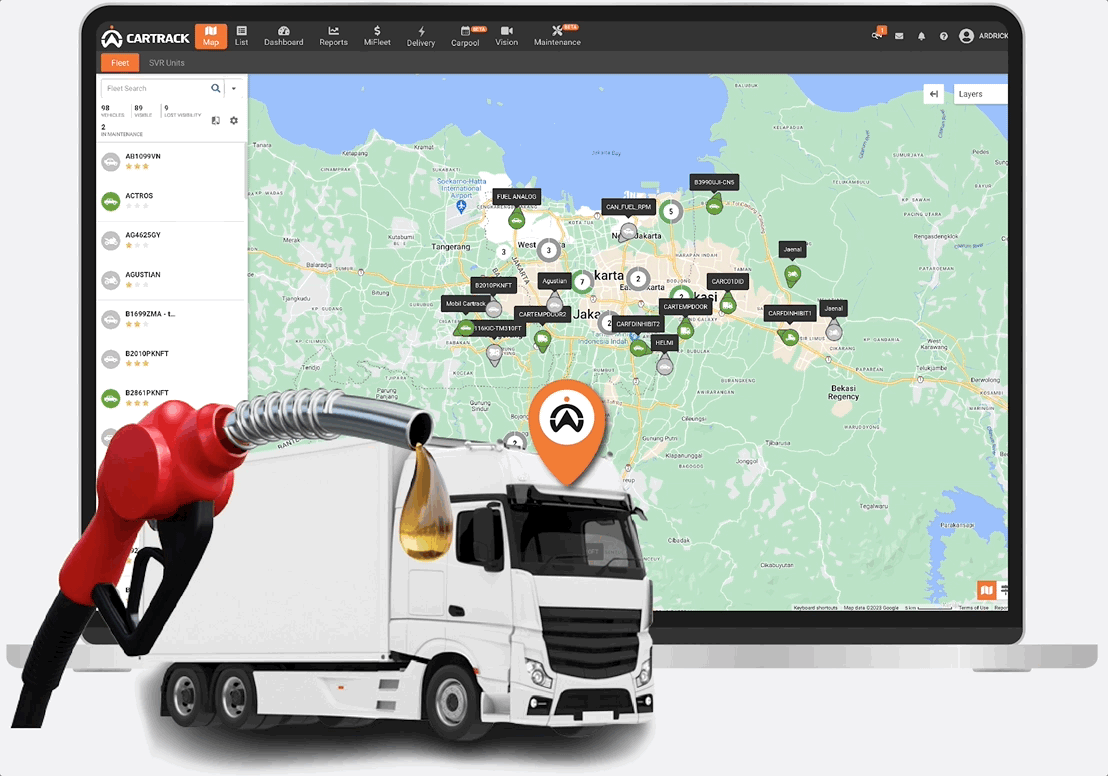Open the Map view in top navigation
Viewport: 1108px width, 776px height.
[x=211, y=35]
